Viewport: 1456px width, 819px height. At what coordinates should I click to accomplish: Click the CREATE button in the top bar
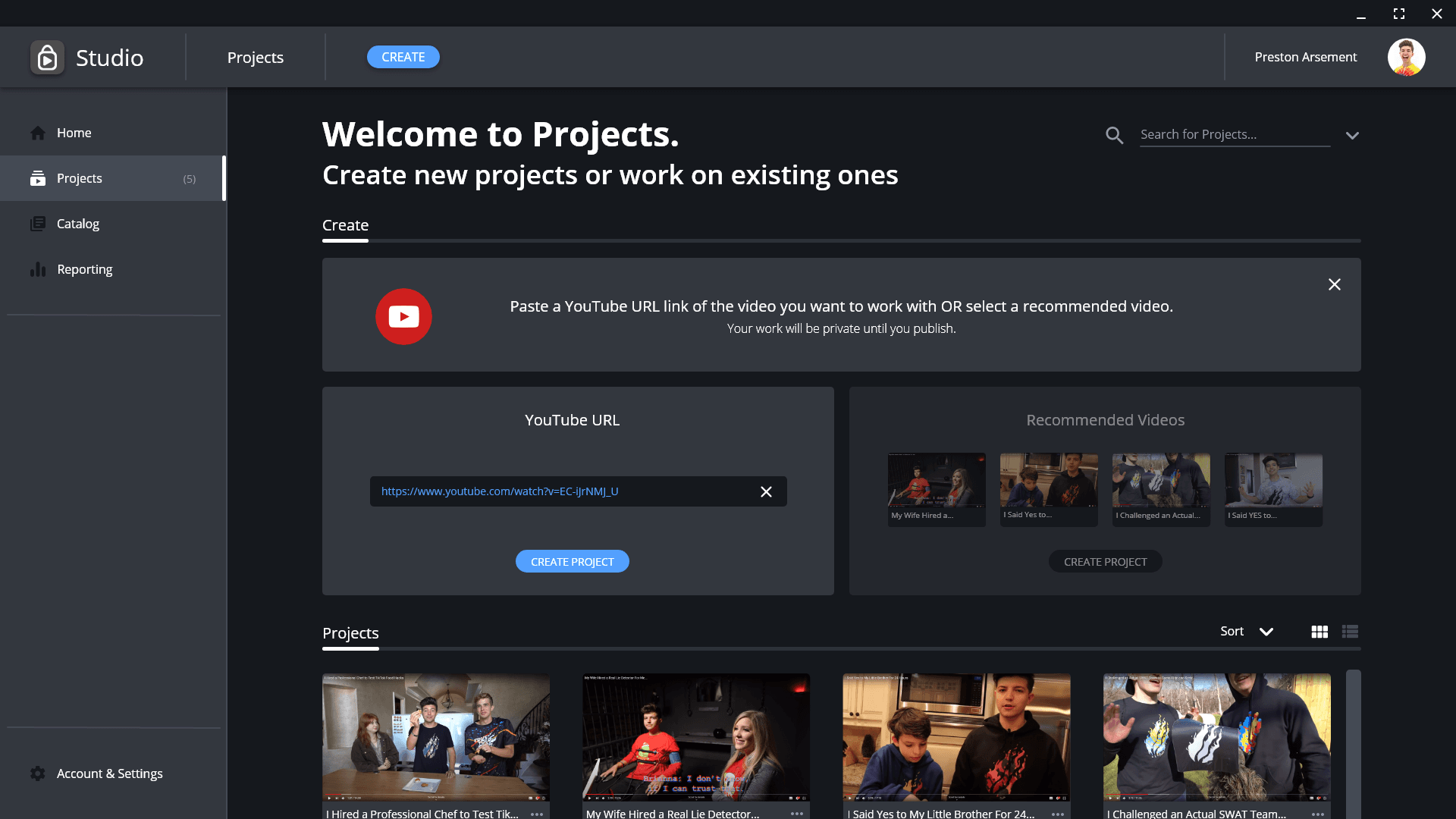point(403,57)
